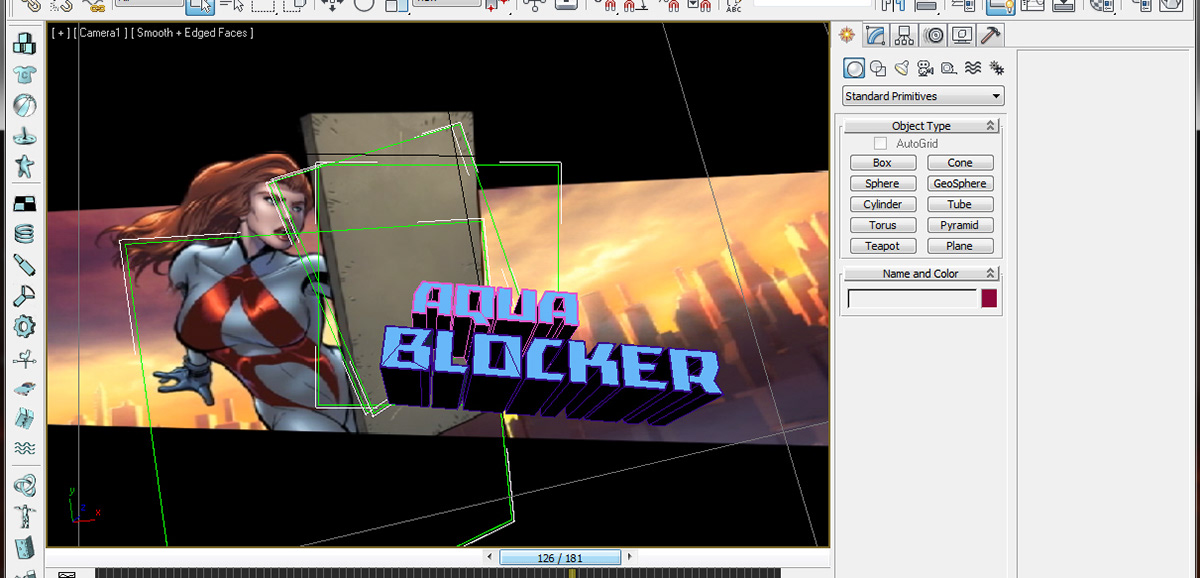
Task: Open the Hierarchy panel tab
Action: tap(905, 35)
